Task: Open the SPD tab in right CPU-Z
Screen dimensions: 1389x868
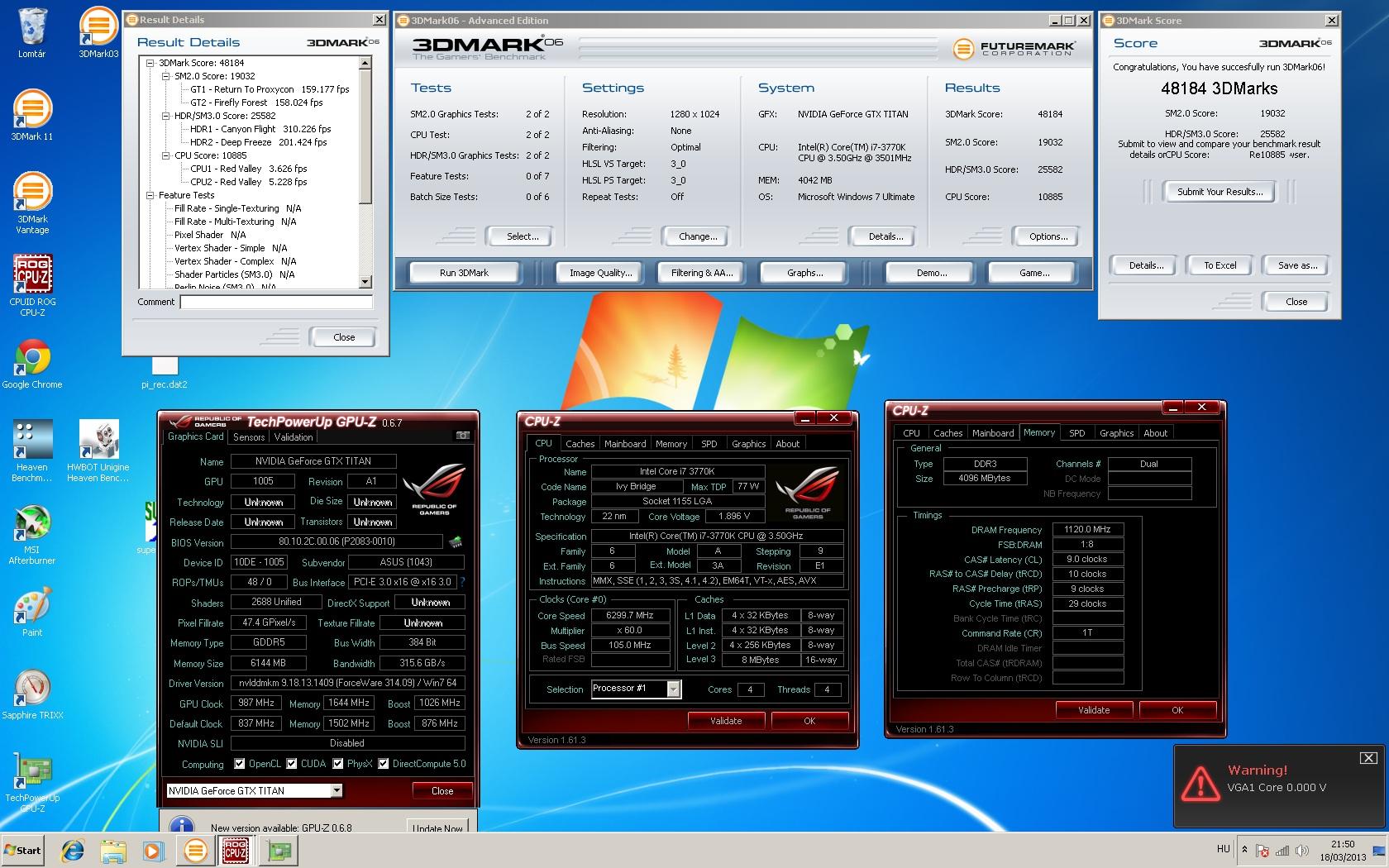Action: point(1076,433)
